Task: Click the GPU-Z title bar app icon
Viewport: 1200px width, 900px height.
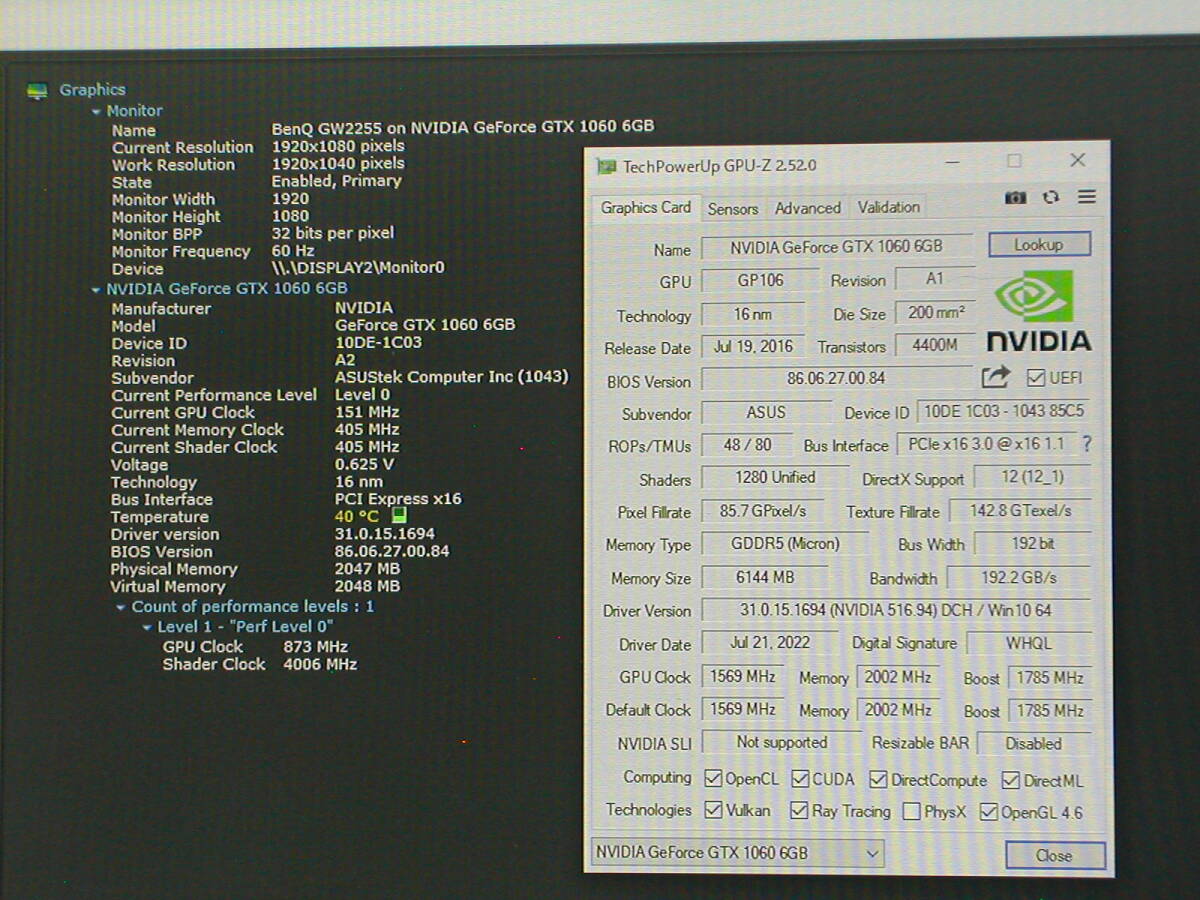Action: 606,166
